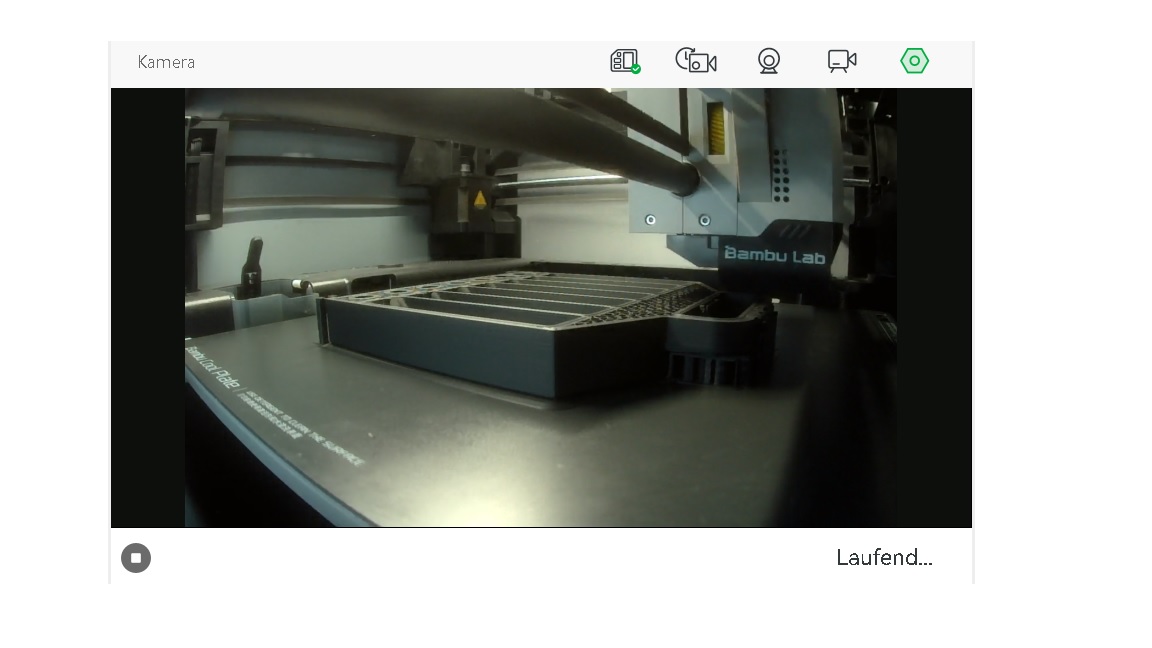Select the webcam camera icon
The image size is (1152, 648).
[768, 62]
